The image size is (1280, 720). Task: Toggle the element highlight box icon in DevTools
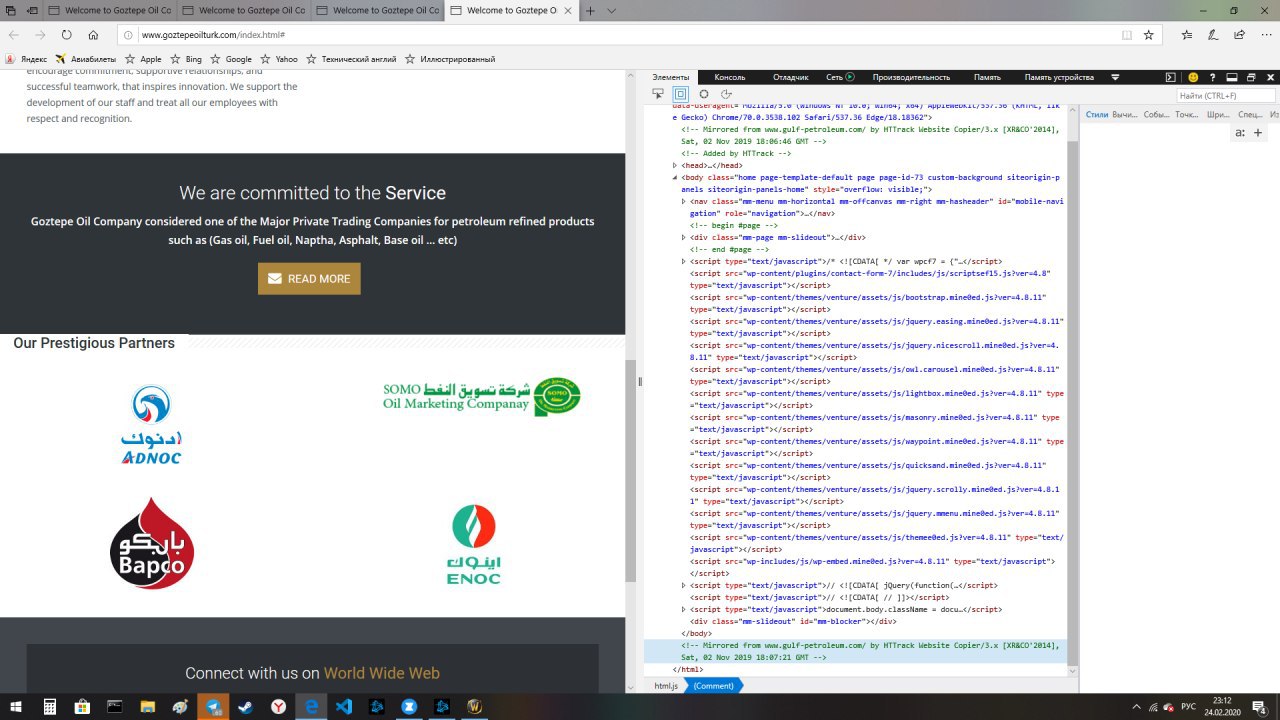(680, 94)
